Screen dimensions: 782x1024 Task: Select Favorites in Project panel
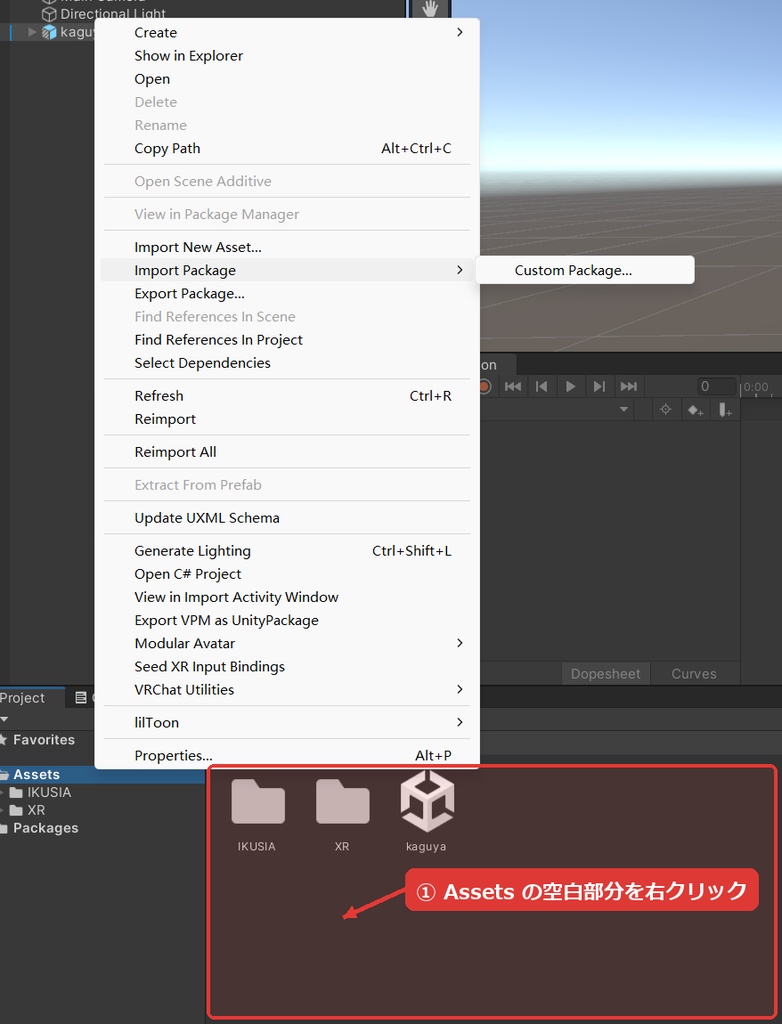43,740
